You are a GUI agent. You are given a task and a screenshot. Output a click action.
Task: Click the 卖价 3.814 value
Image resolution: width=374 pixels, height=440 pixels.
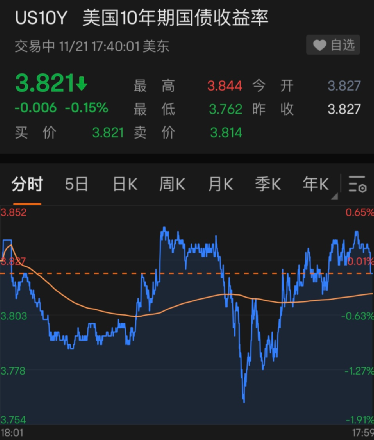tap(226, 133)
